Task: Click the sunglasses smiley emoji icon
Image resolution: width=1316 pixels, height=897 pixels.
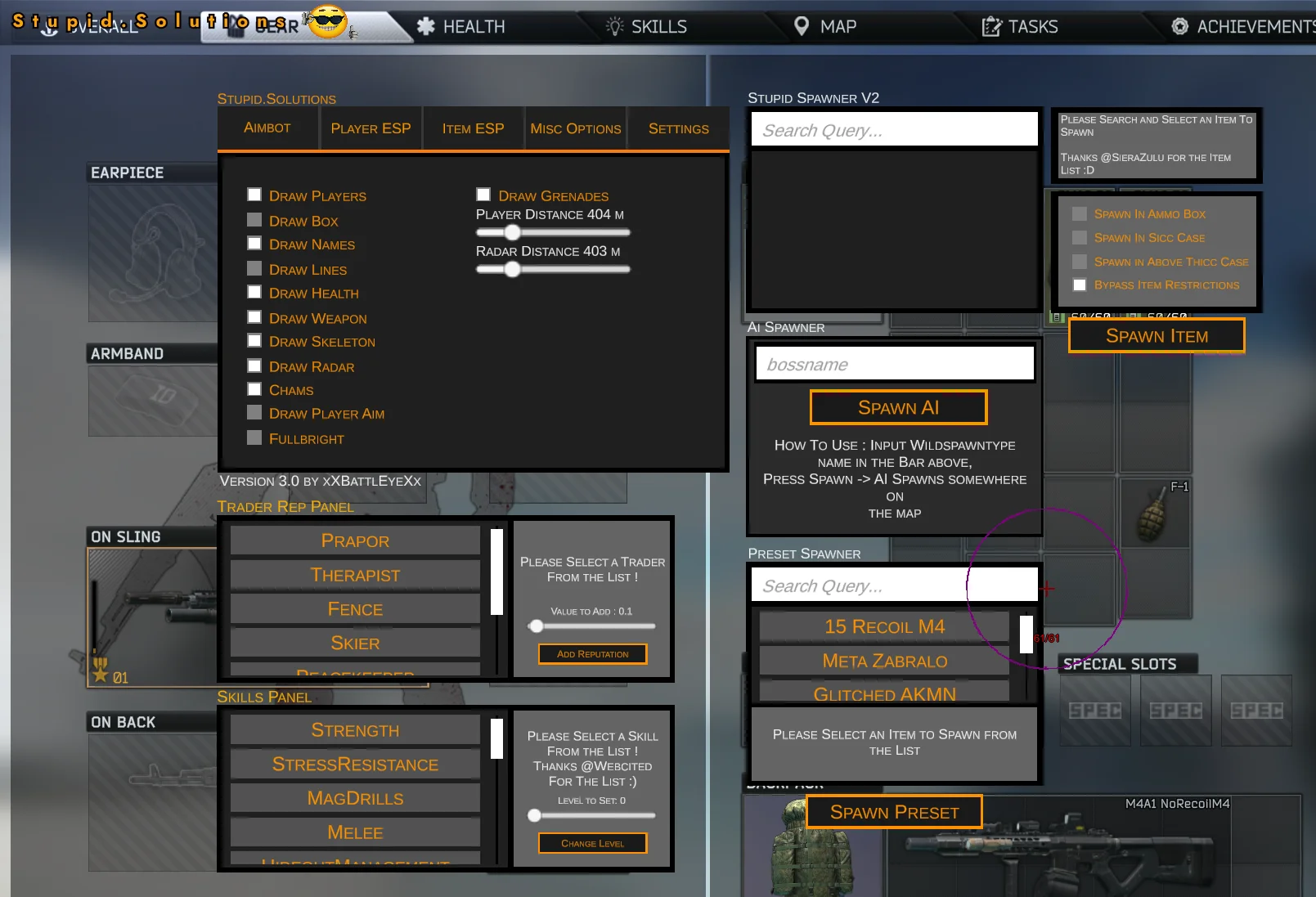Action: pyautogui.click(x=329, y=21)
